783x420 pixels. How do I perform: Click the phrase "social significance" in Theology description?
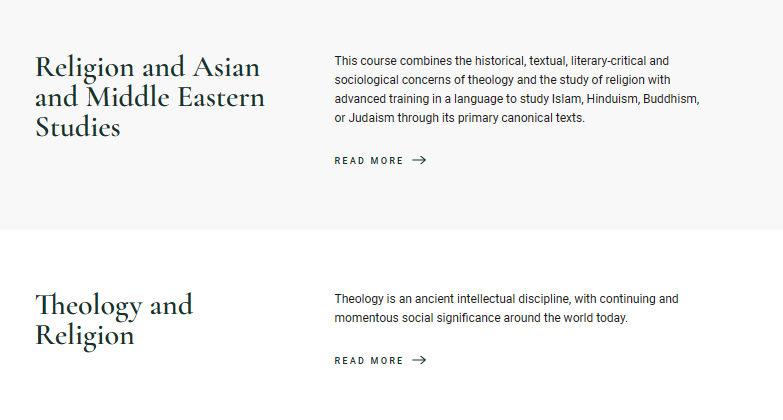(x=451, y=318)
